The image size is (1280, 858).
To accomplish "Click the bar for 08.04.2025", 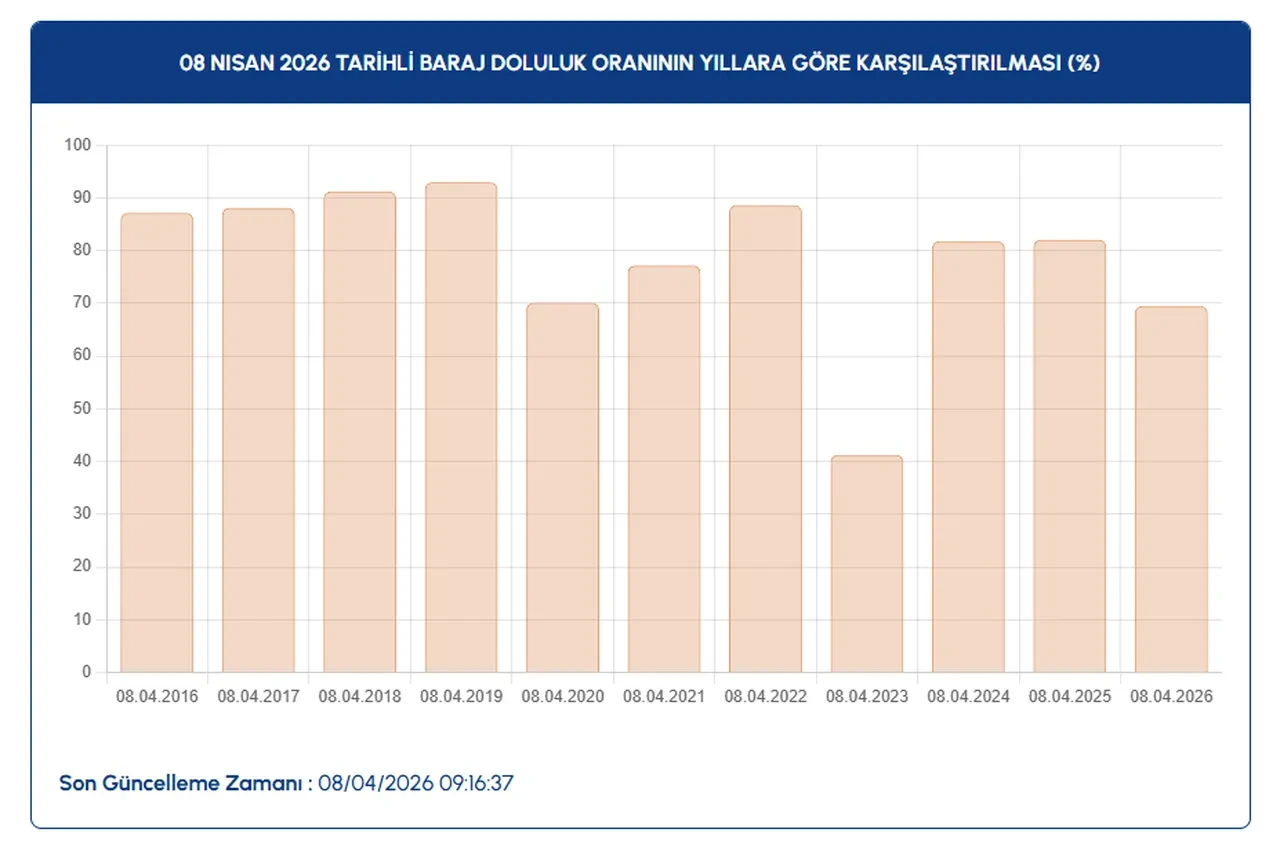I will coord(1070,456).
